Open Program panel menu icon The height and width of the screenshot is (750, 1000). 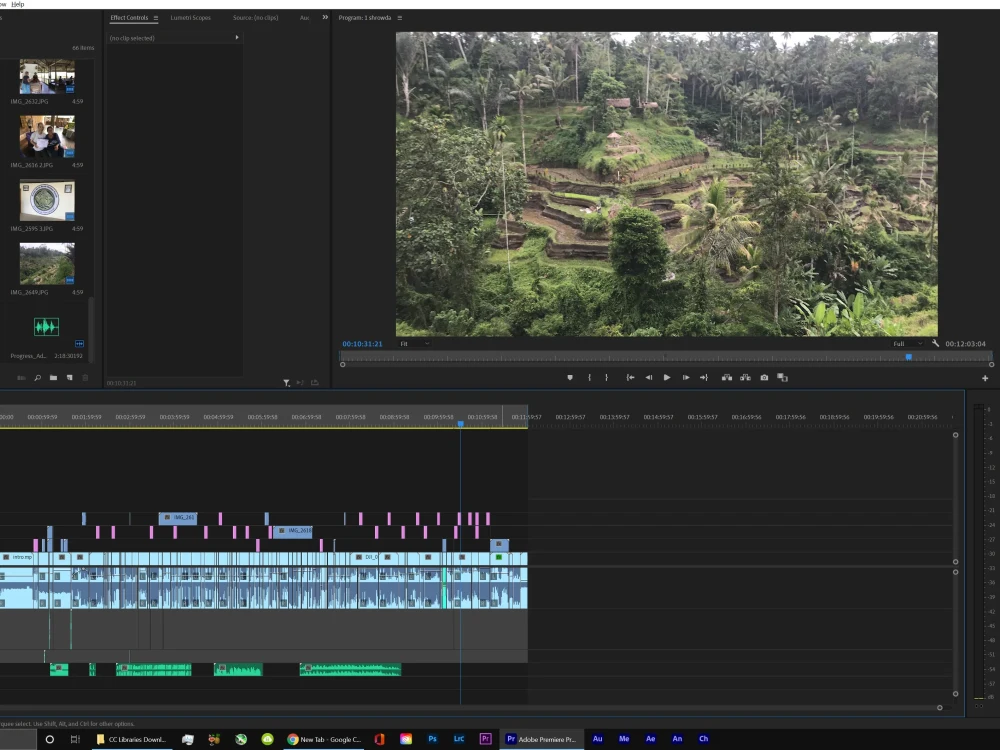coord(400,18)
